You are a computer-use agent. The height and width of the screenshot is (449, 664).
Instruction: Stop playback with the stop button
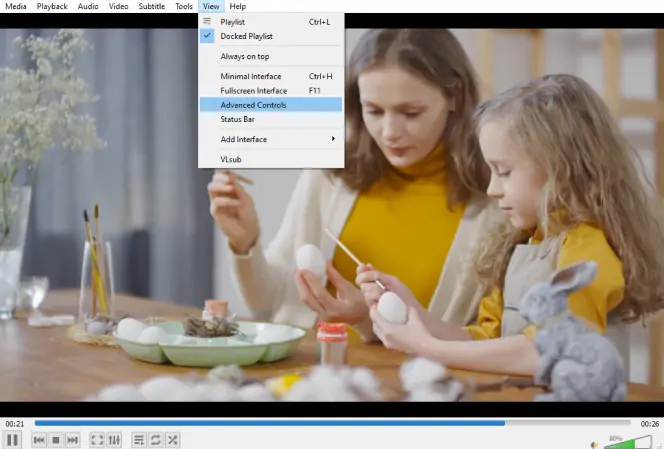55,440
